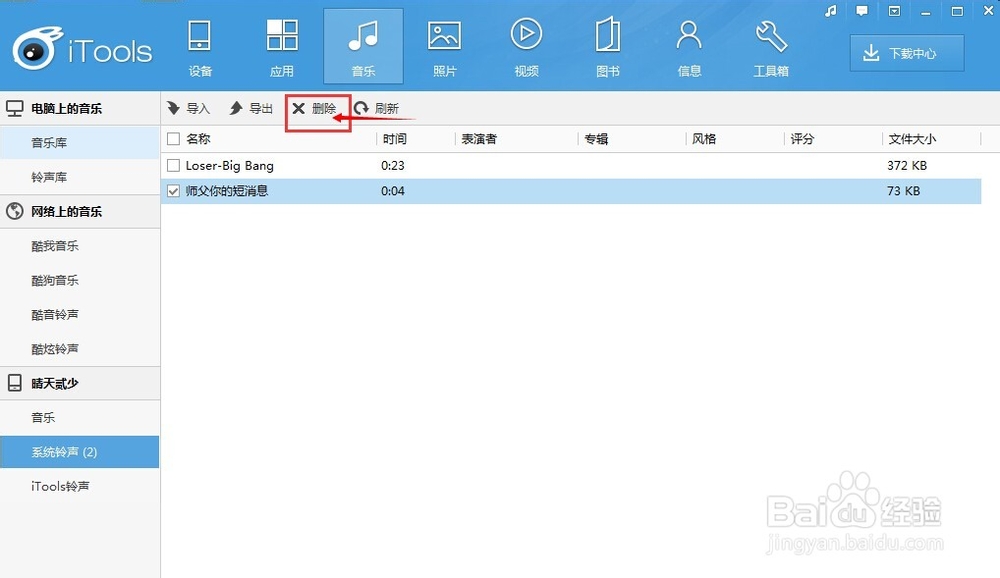Image resolution: width=1000 pixels, height=578 pixels.
Task: Click the 73 KB size cell
Action: (904, 191)
